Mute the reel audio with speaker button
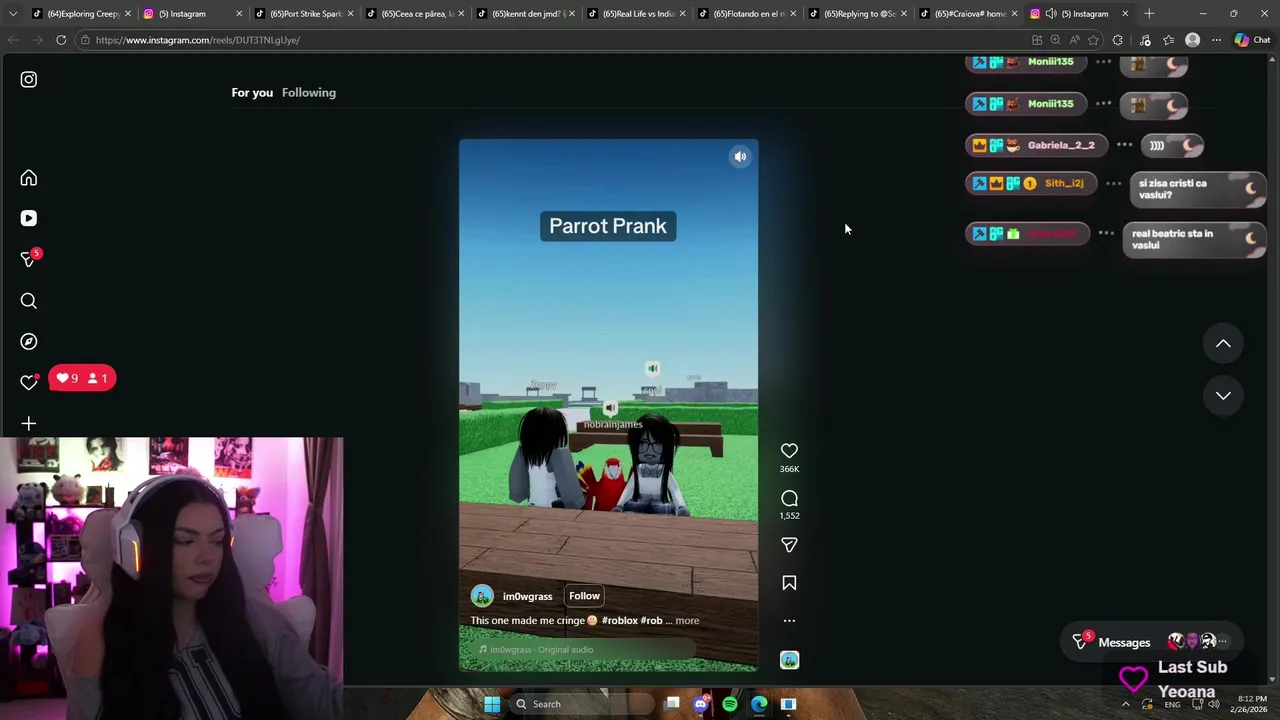The width and height of the screenshot is (1280, 720). click(740, 157)
